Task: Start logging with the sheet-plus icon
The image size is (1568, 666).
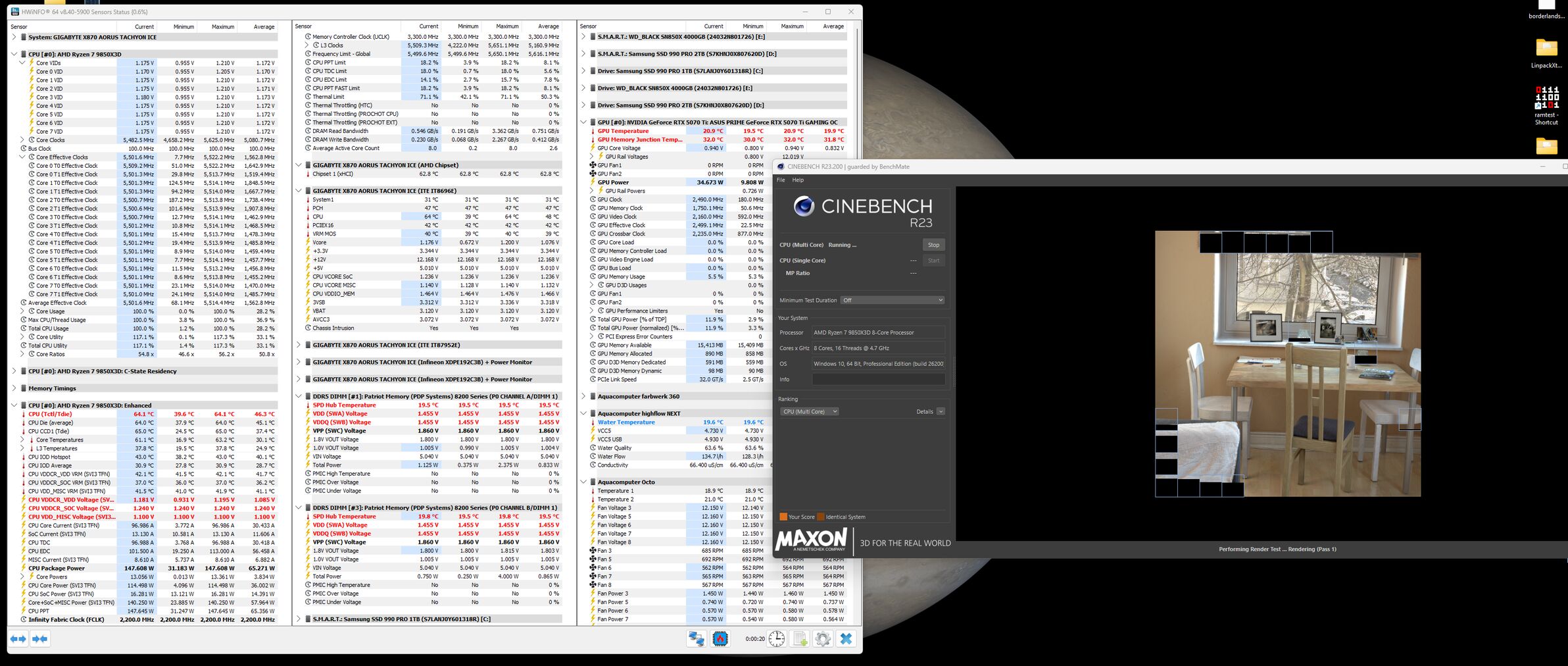Action: pyautogui.click(x=800, y=639)
